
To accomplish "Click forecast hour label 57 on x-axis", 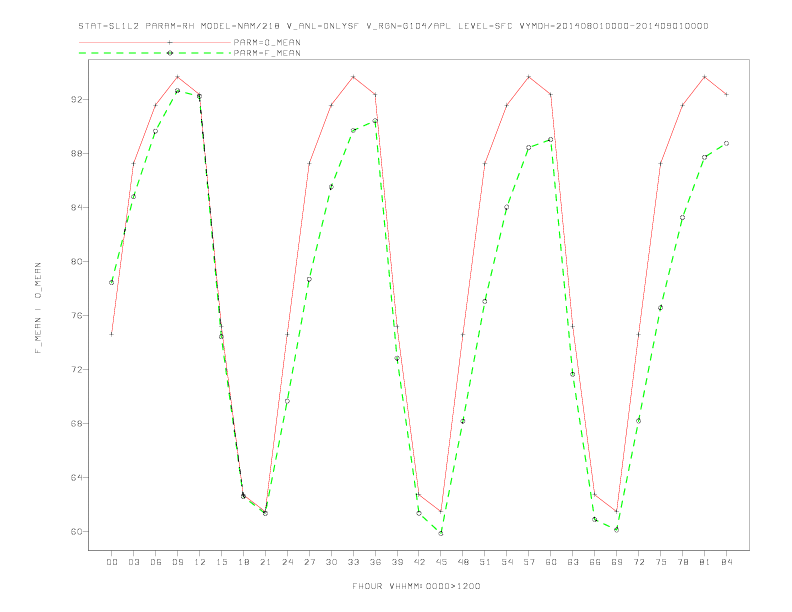I will [x=529, y=562].
